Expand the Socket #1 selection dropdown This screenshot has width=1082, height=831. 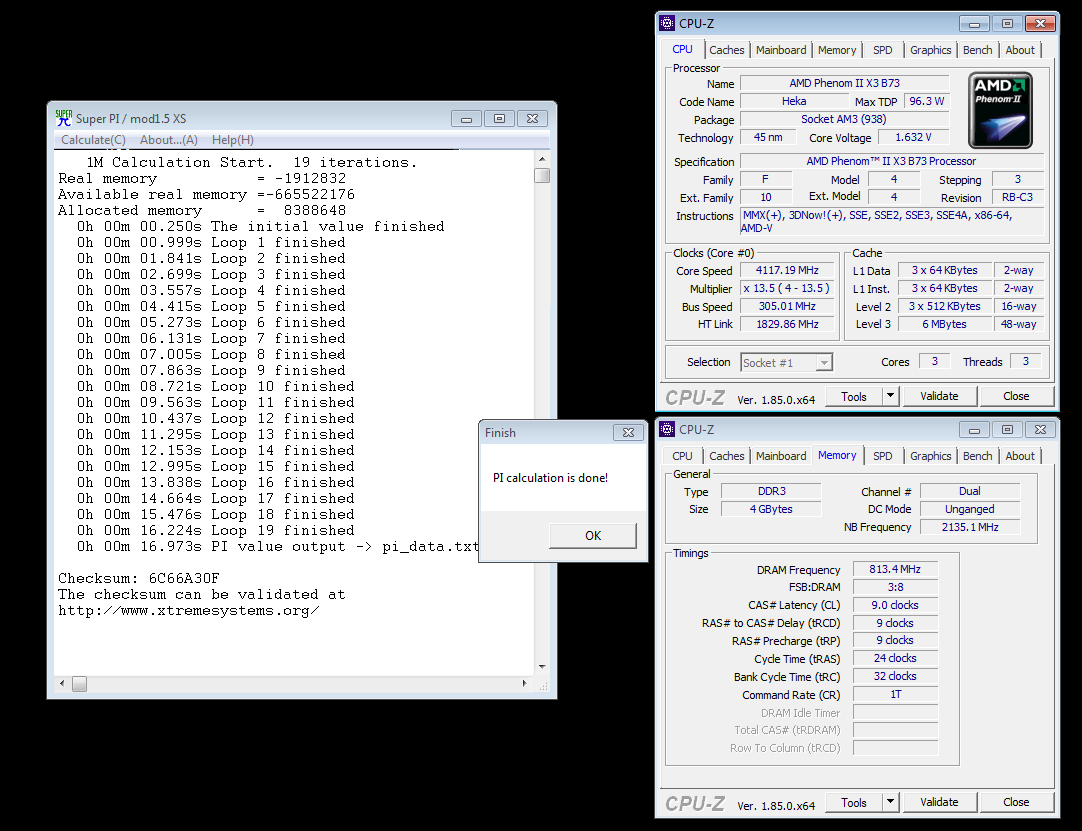[824, 362]
